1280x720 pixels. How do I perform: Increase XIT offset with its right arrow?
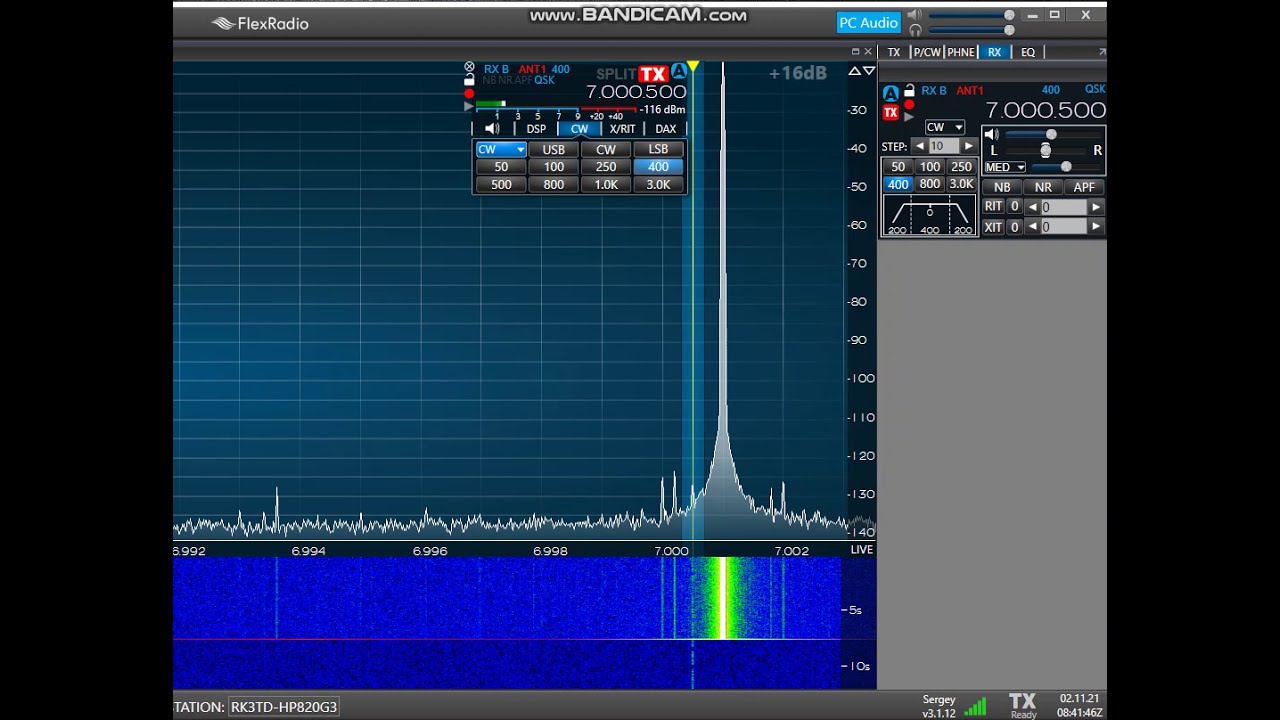point(1096,227)
